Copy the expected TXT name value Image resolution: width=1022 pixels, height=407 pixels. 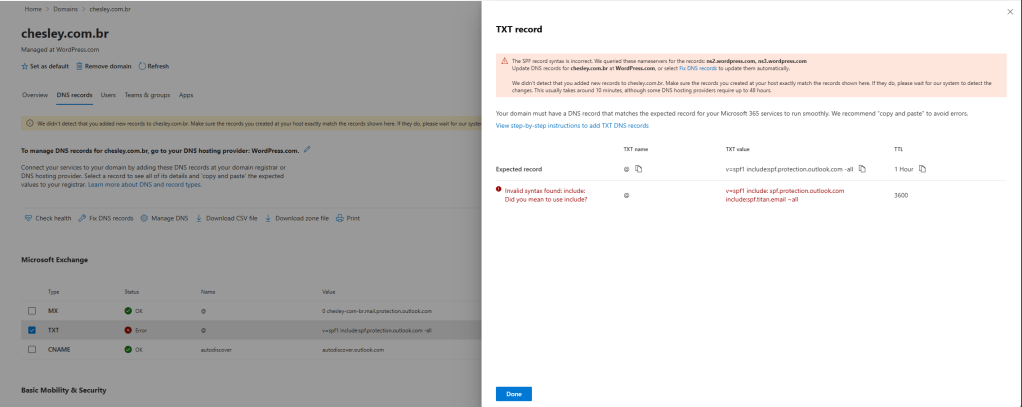(638, 169)
